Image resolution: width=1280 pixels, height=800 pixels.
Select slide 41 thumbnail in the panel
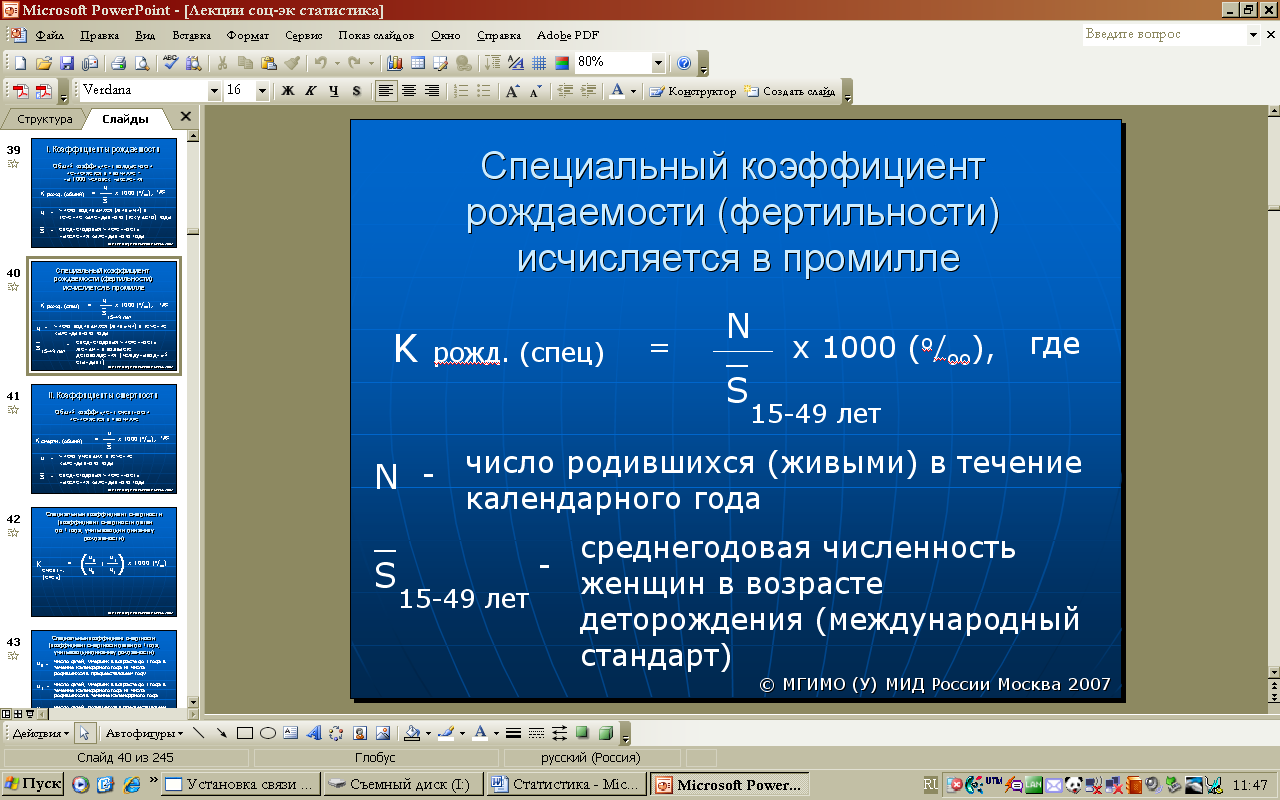pos(104,439)
